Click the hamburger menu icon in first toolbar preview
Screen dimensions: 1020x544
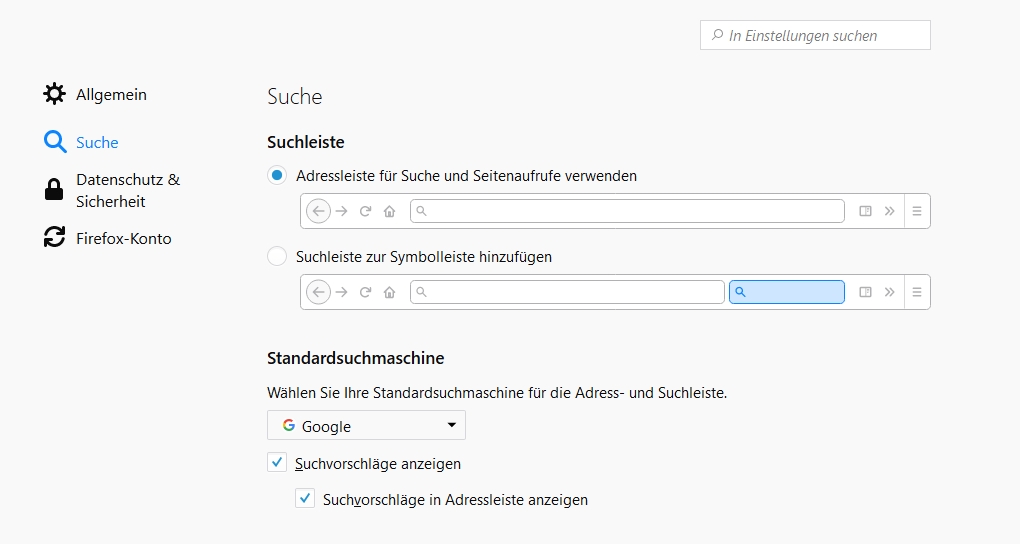coord(917,211)
